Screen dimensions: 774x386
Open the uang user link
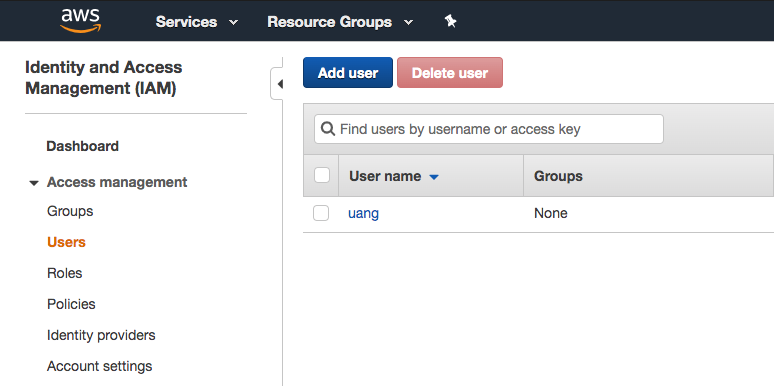coord(363,214)
